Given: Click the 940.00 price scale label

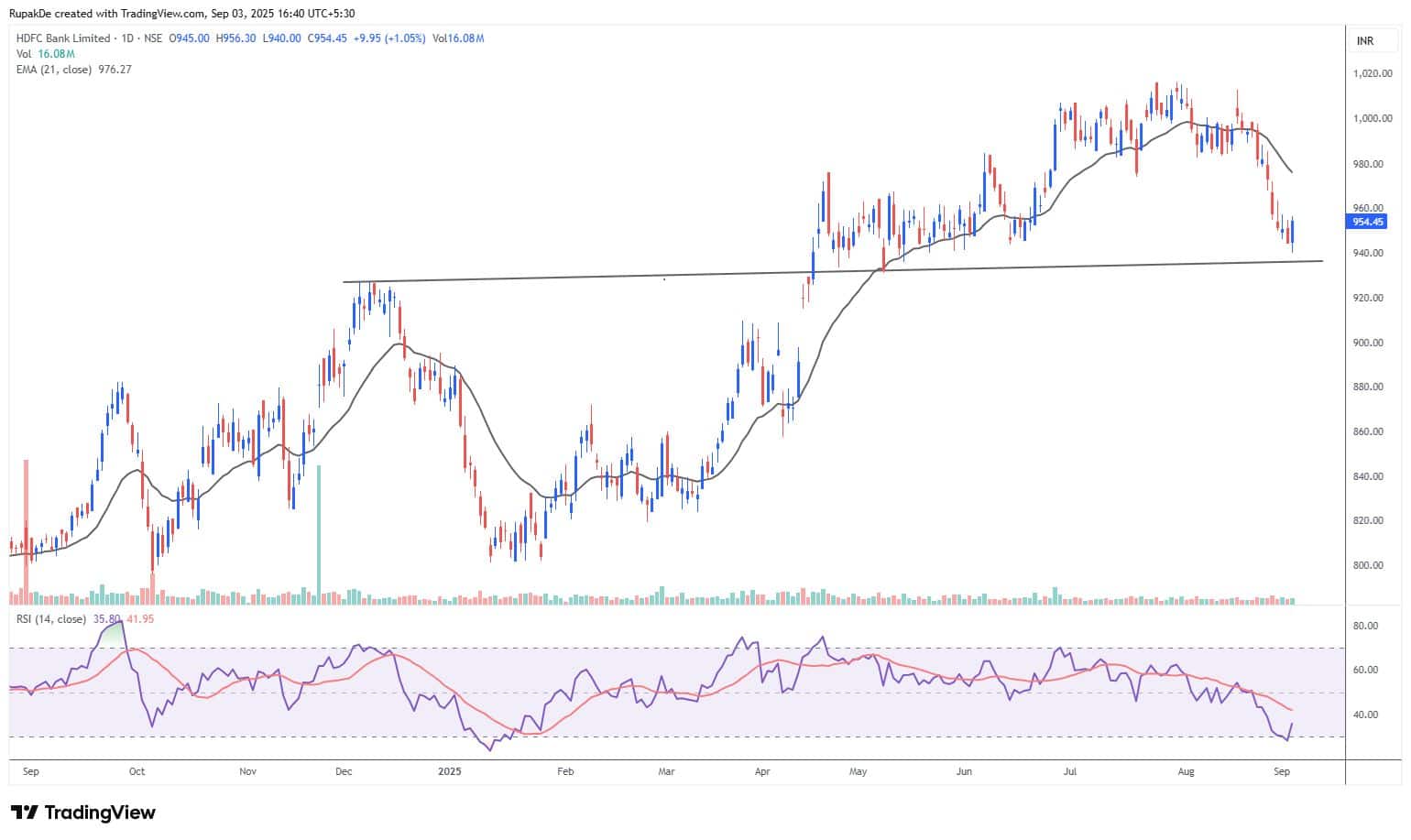Looking at the screenshot, I should point(1368,254).
